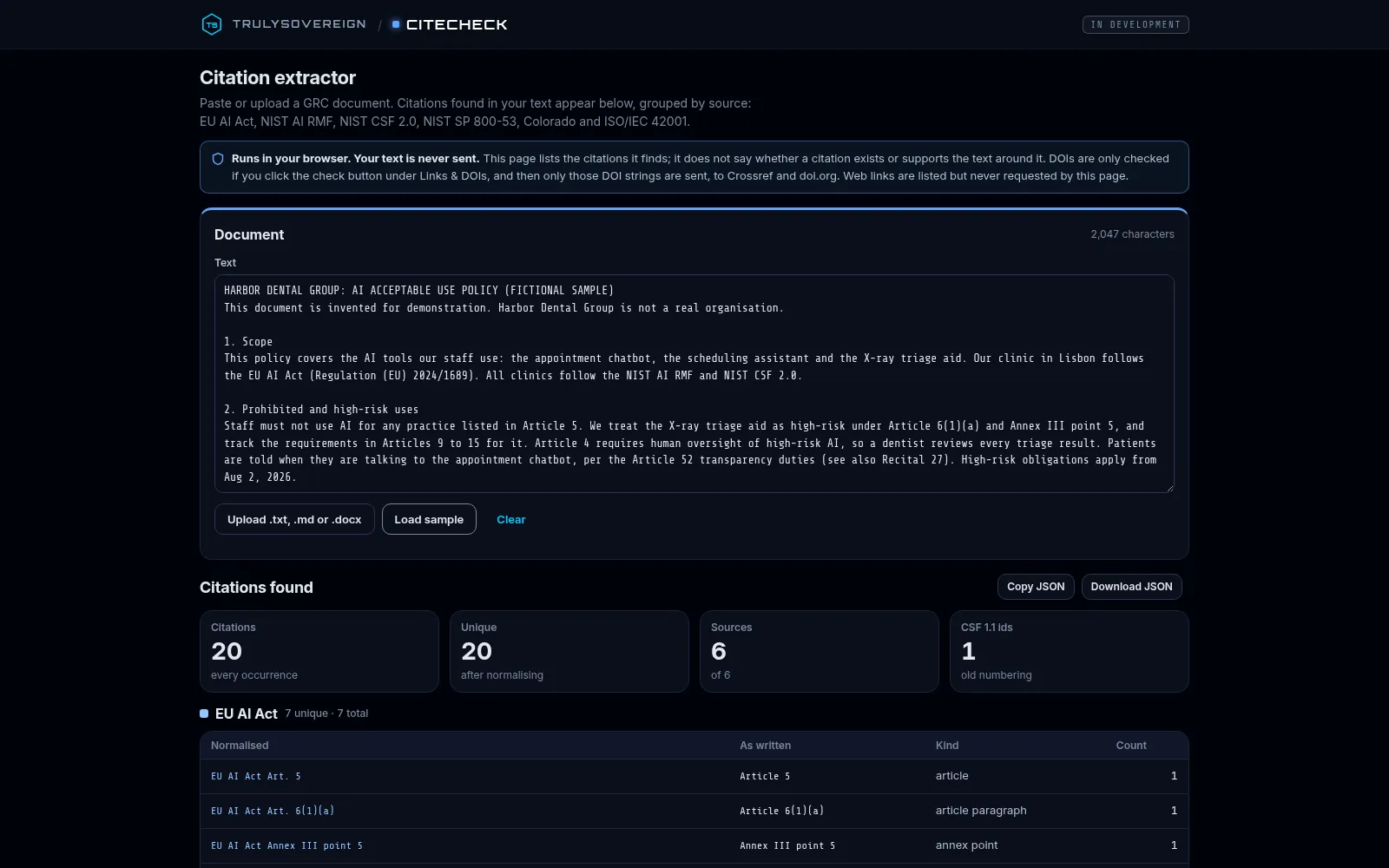This screenshot has height=868, width=1389.
Task: Download JSON of citations
Action: (x=1131, y=587)
